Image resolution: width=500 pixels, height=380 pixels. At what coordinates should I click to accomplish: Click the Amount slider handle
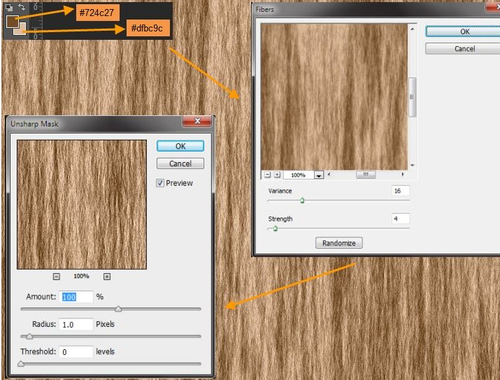(118, 309)
